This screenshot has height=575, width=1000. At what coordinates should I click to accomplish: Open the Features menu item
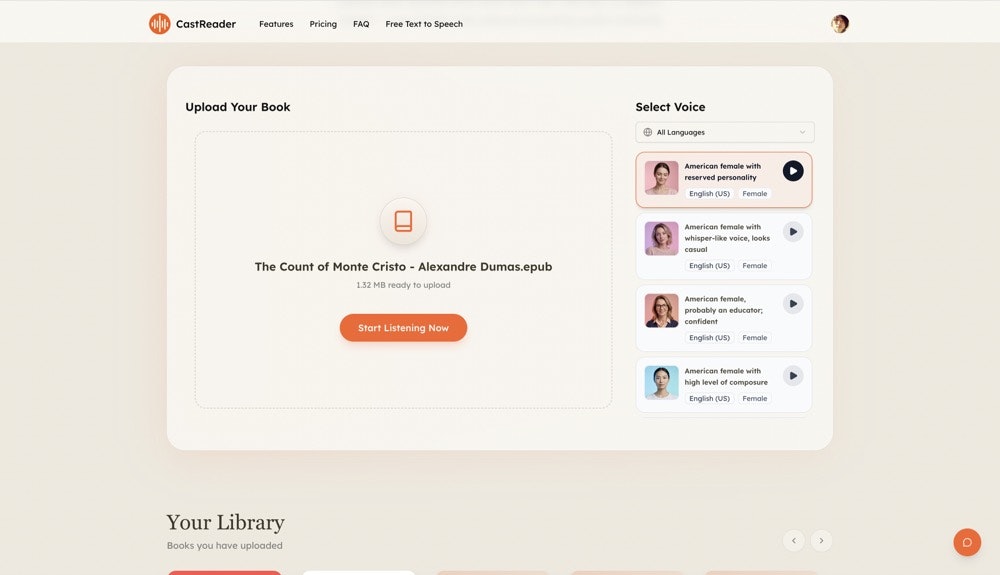coord(276,24)
